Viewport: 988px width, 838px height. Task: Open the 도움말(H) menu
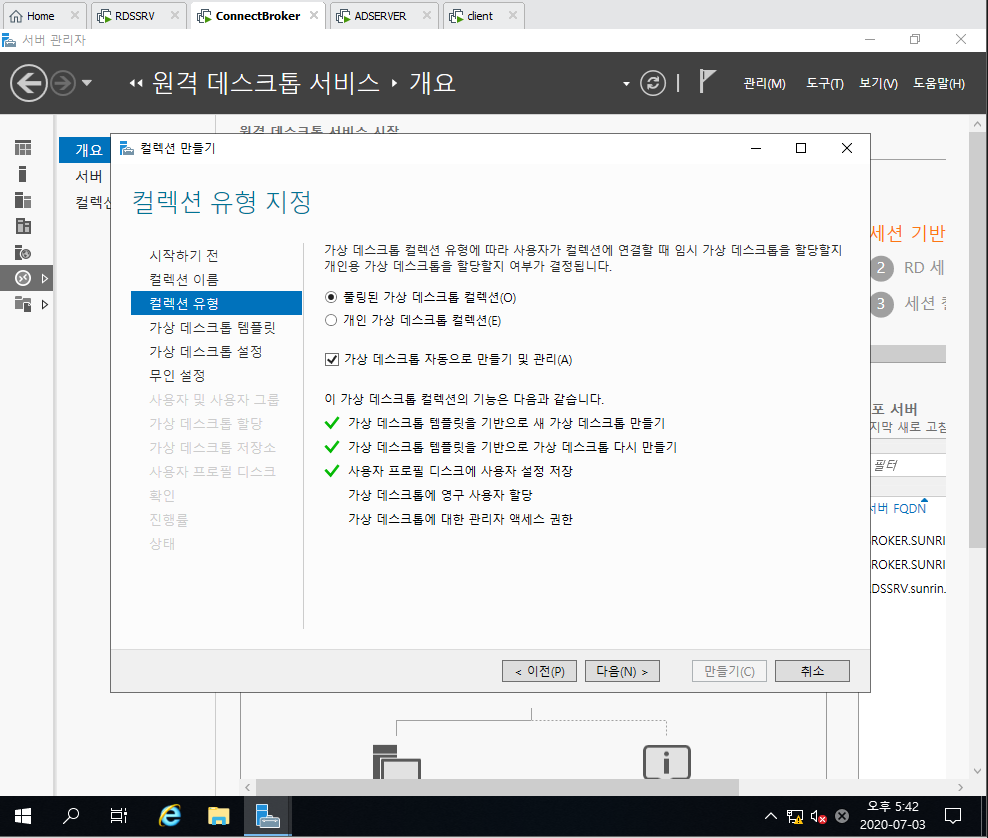[939, 83]
